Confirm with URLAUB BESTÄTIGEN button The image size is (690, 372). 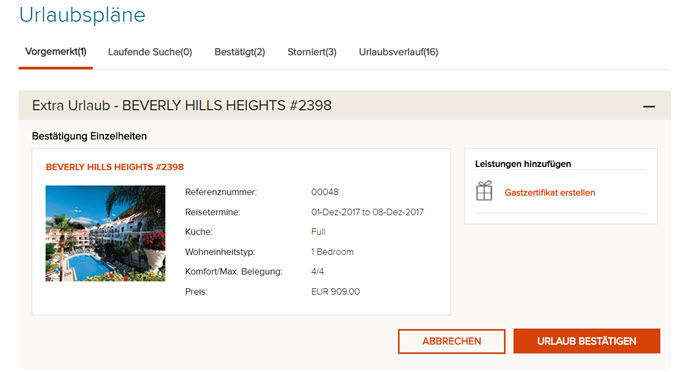[x=587, y=341]
